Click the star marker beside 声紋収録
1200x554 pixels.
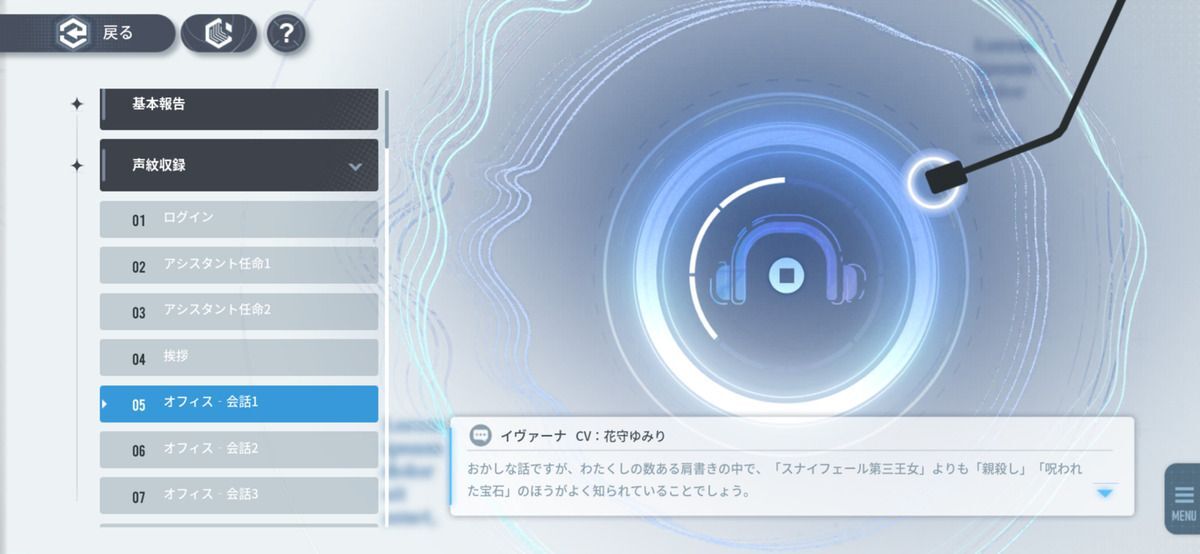click(x=77, y=166)
